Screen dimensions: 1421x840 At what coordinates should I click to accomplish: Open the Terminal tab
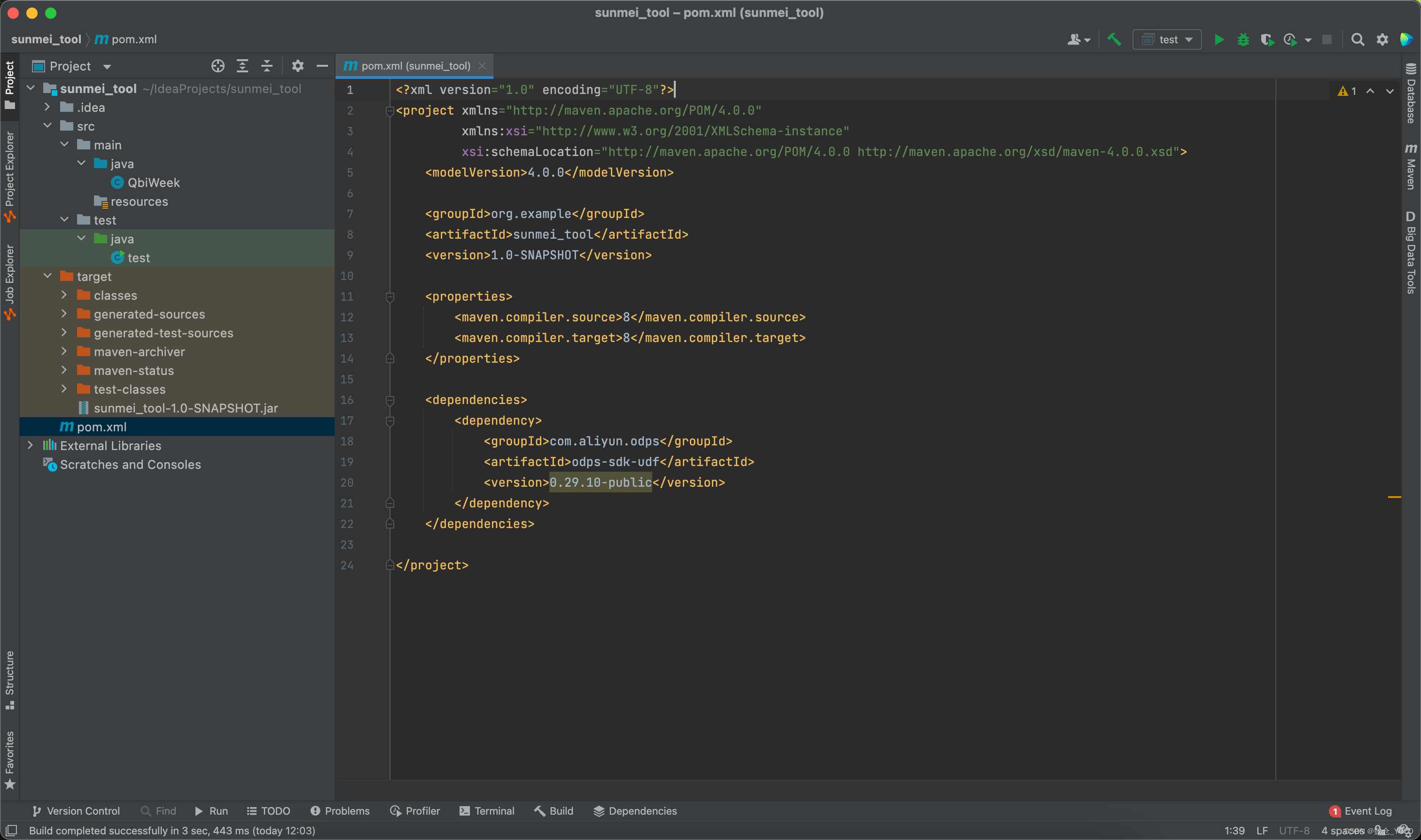487,810
